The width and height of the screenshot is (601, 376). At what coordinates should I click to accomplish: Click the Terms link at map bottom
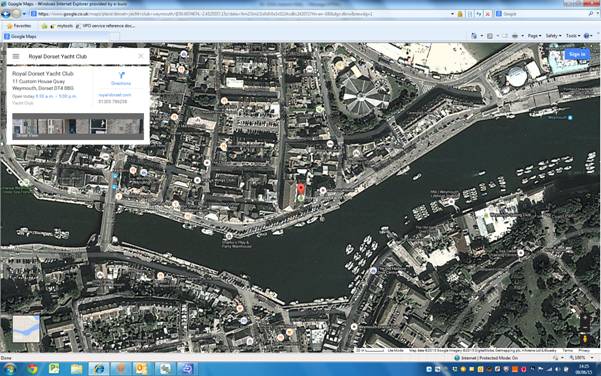(568, 350)
